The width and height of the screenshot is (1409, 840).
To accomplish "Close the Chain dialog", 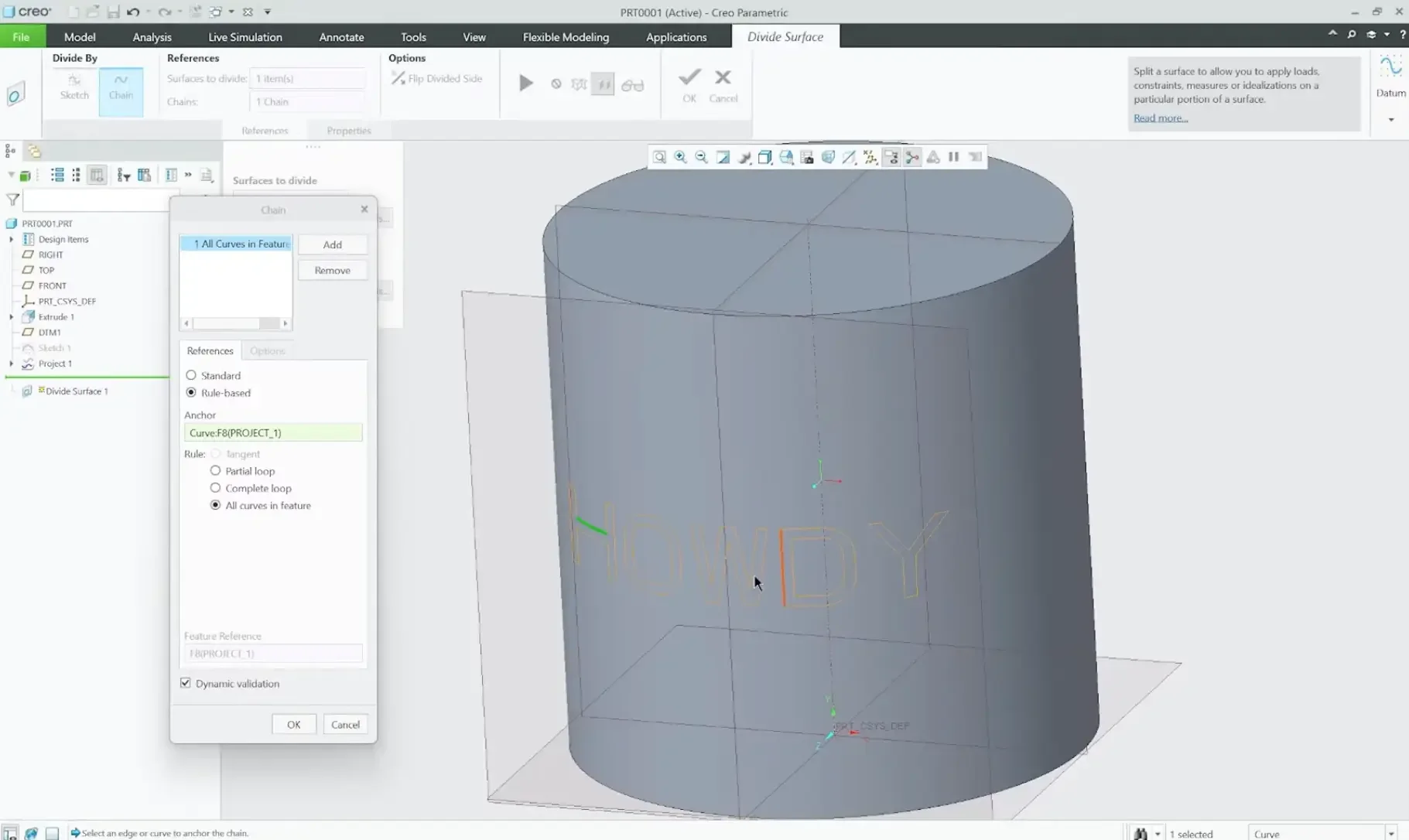I will pos(364,209).
